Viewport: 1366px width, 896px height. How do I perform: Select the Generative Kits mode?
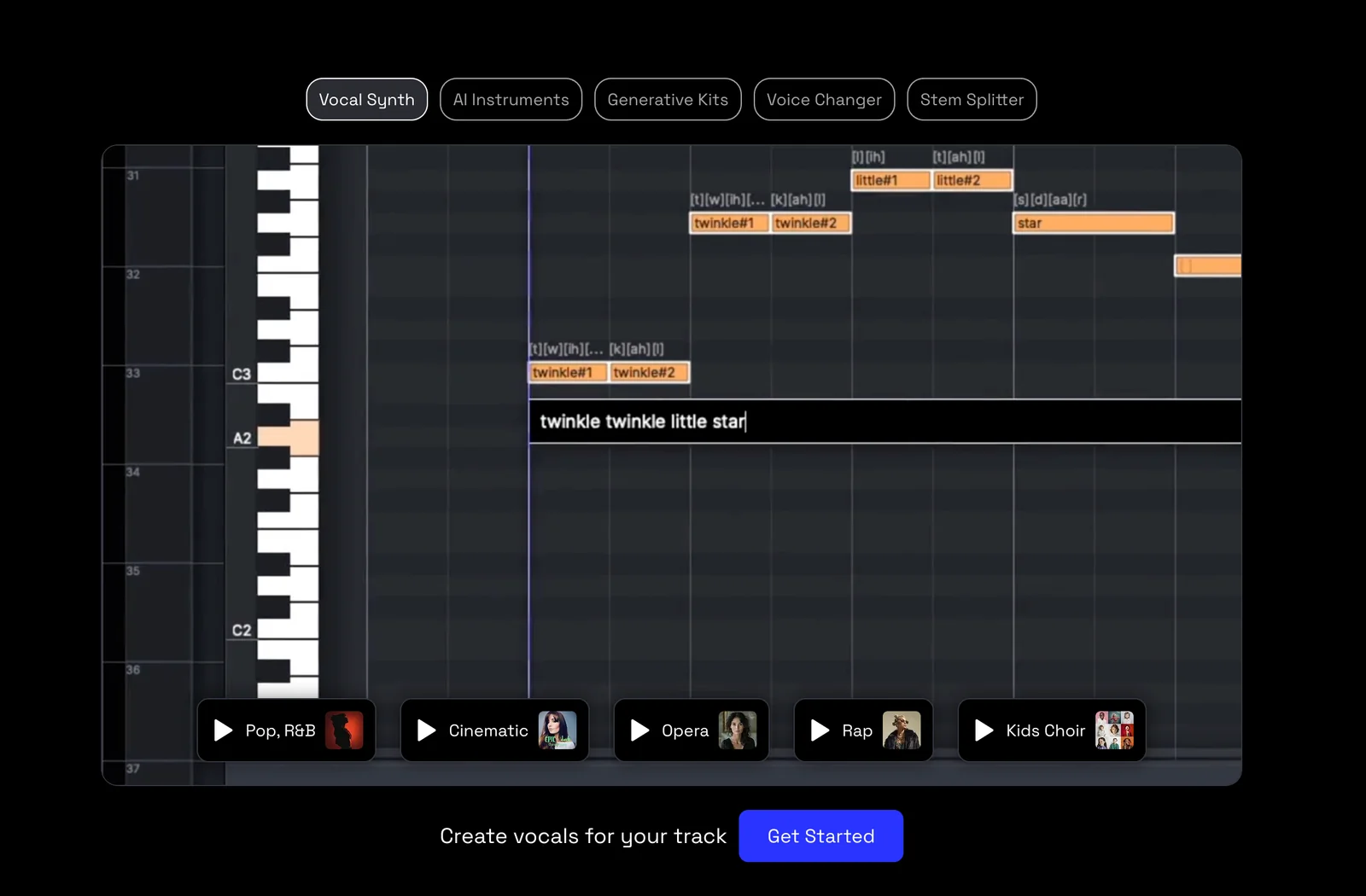point(668,99)
